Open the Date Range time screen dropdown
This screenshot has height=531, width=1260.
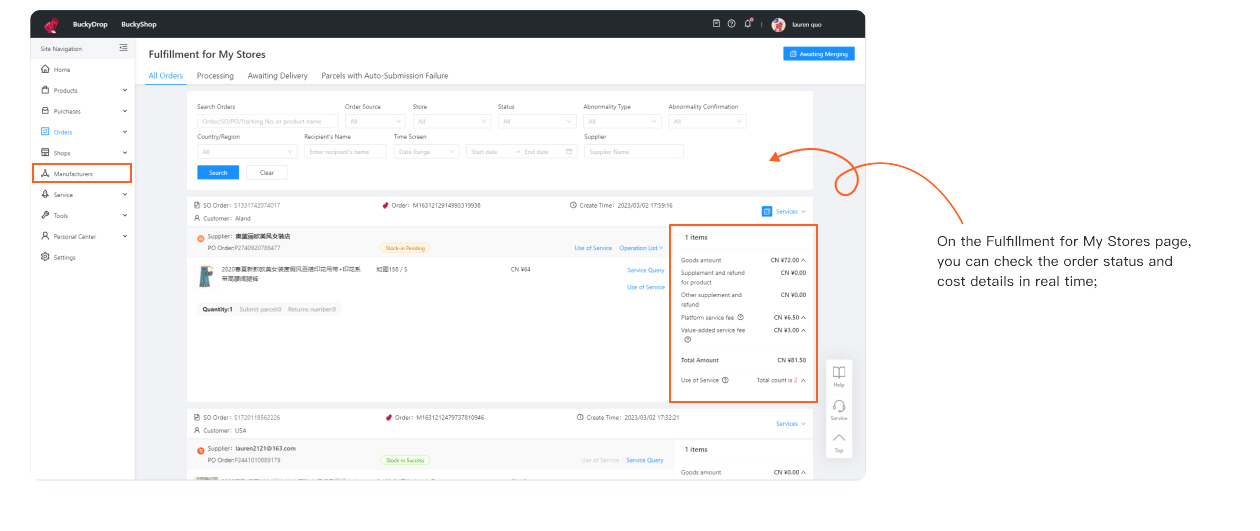(426, 151)
